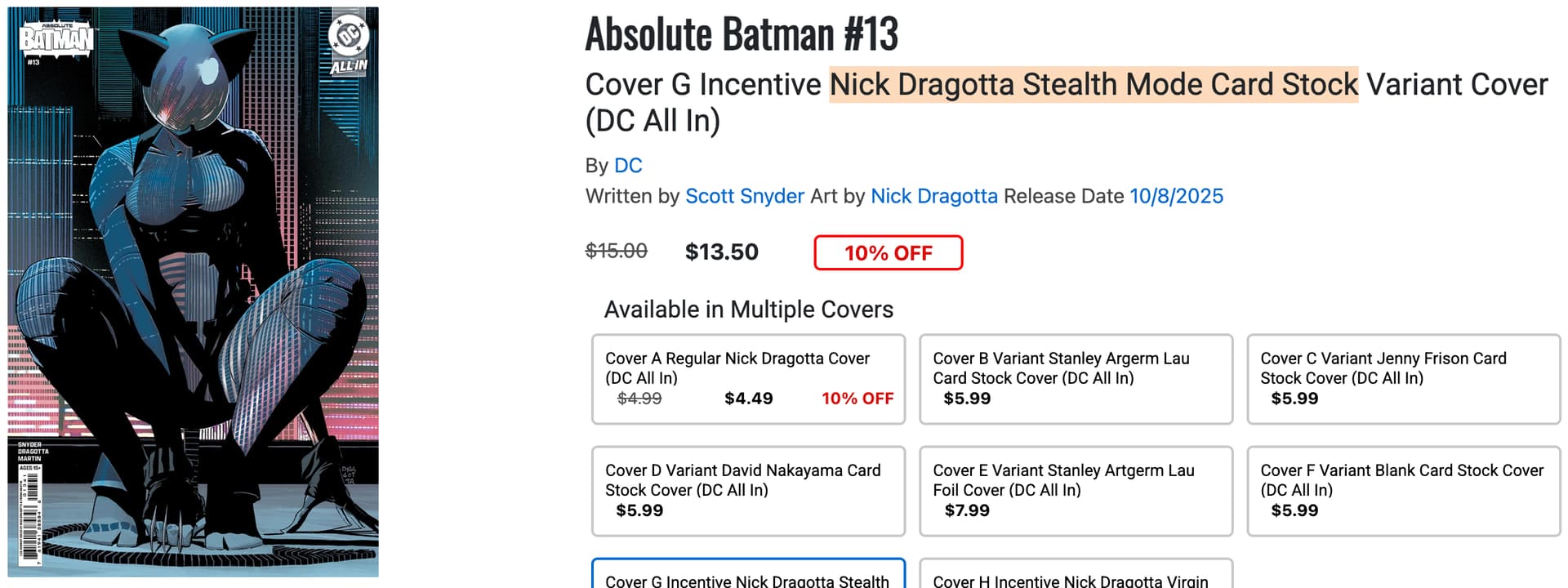Select Cover A Regular Nick Dragotta Cover
This screenshot has width=1568, height=588.
click(748, 379)
